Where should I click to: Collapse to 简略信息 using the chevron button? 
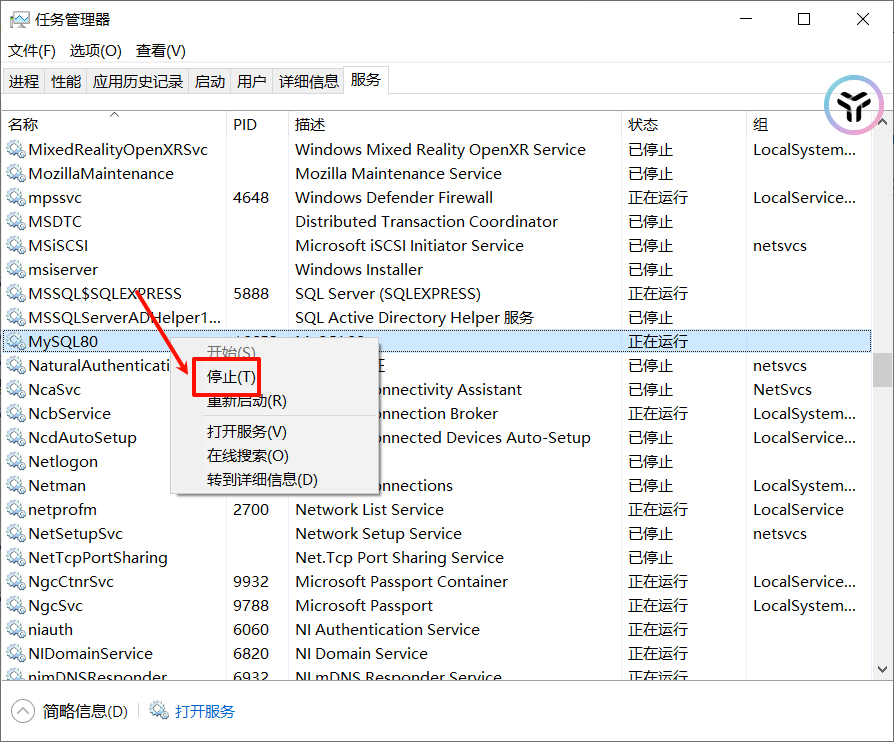(x=23, y=711)
